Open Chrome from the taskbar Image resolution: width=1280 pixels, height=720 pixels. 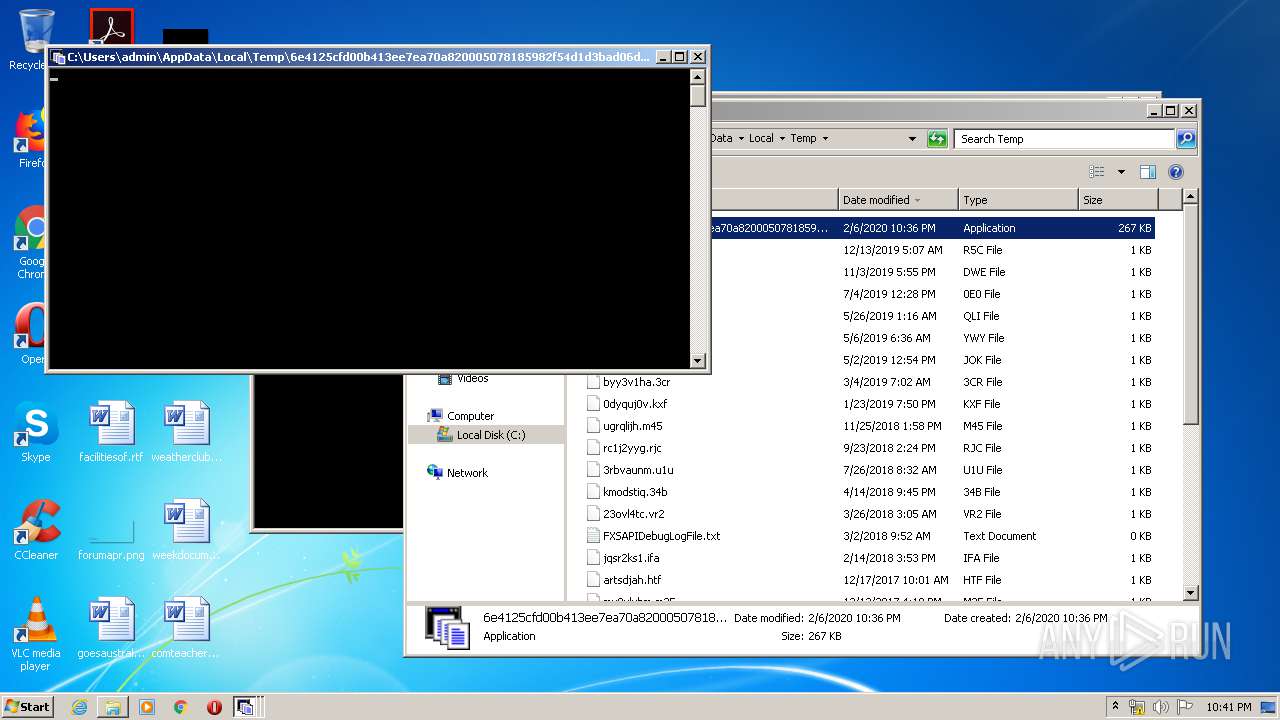(x=181, y=707)
